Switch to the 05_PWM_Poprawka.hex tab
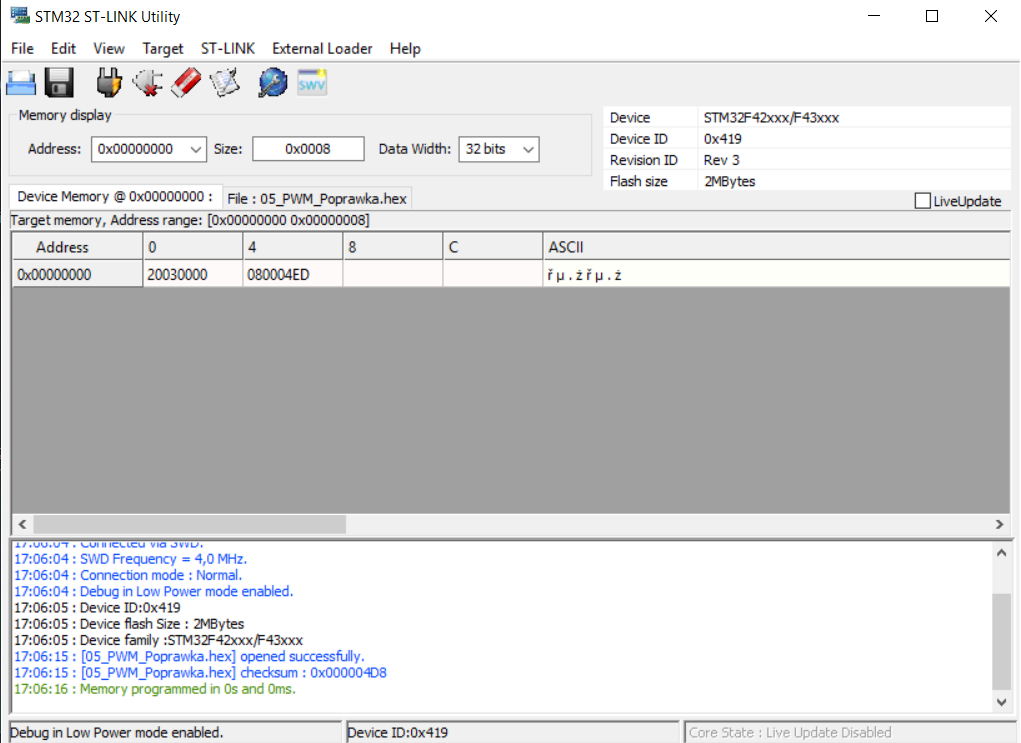This screenshot has width=1021, height=743. (318, 197)
